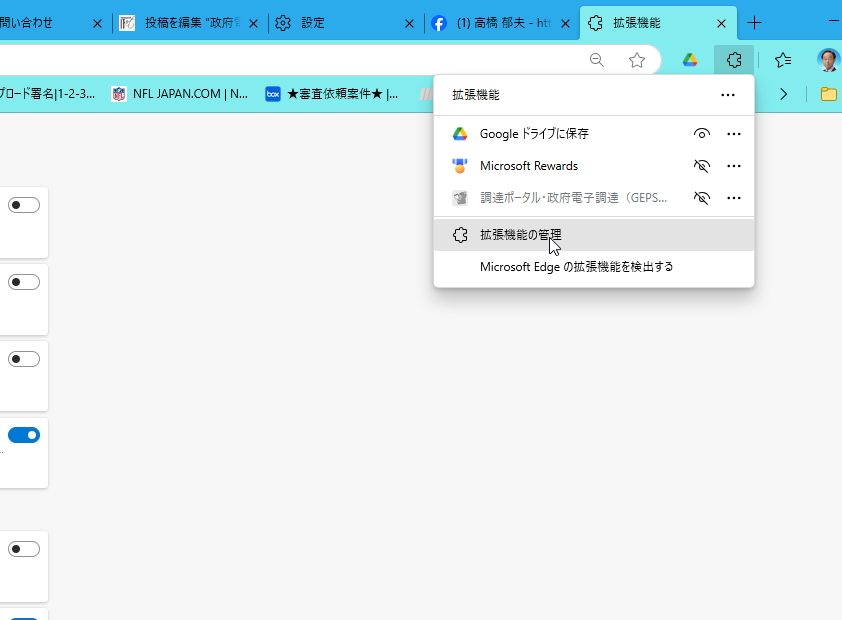Click the zoom magnifier icon in address bar
842x620 pixels.
point(597,60)
